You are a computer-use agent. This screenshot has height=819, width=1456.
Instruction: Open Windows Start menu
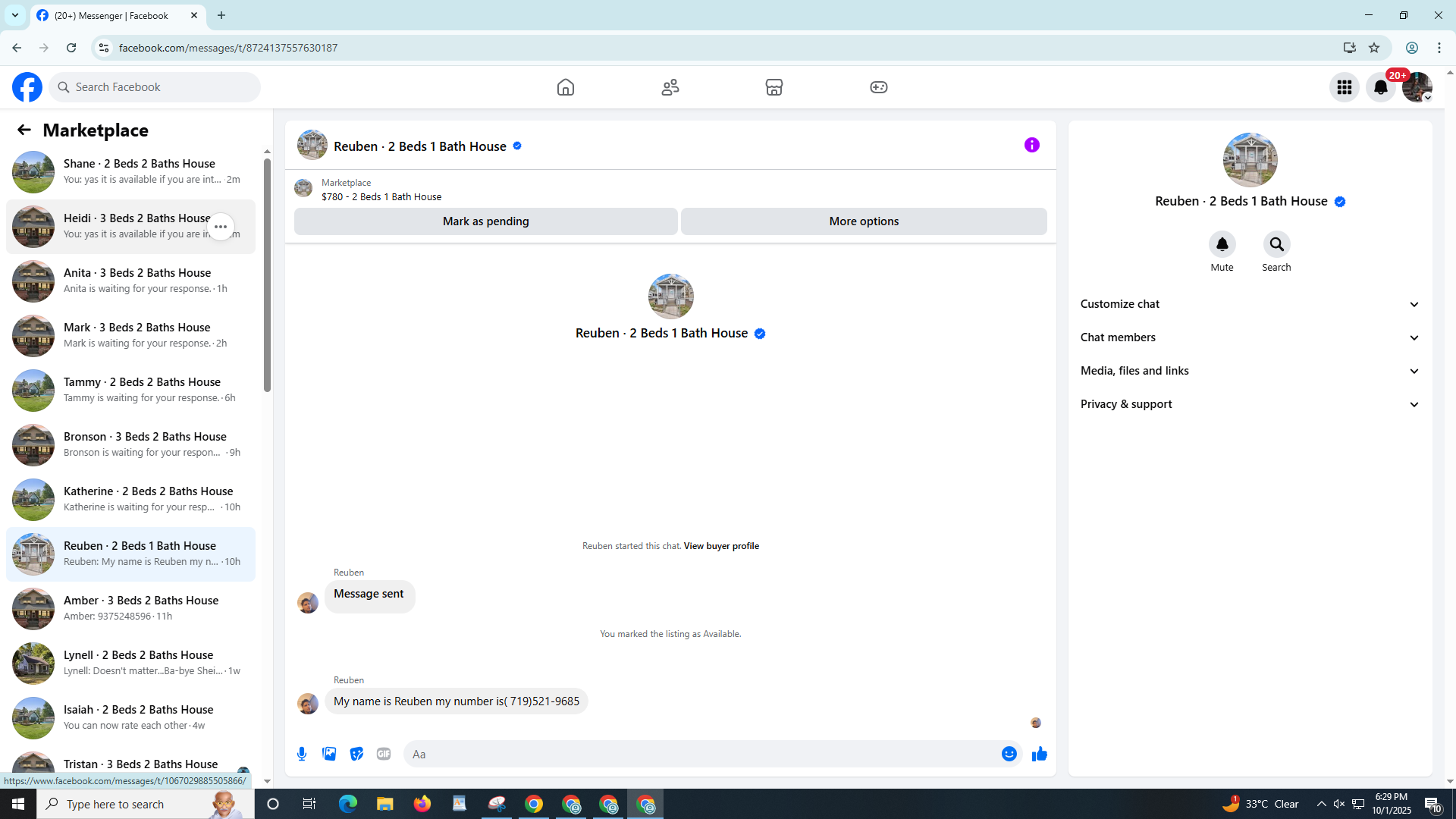coord(18,804)
